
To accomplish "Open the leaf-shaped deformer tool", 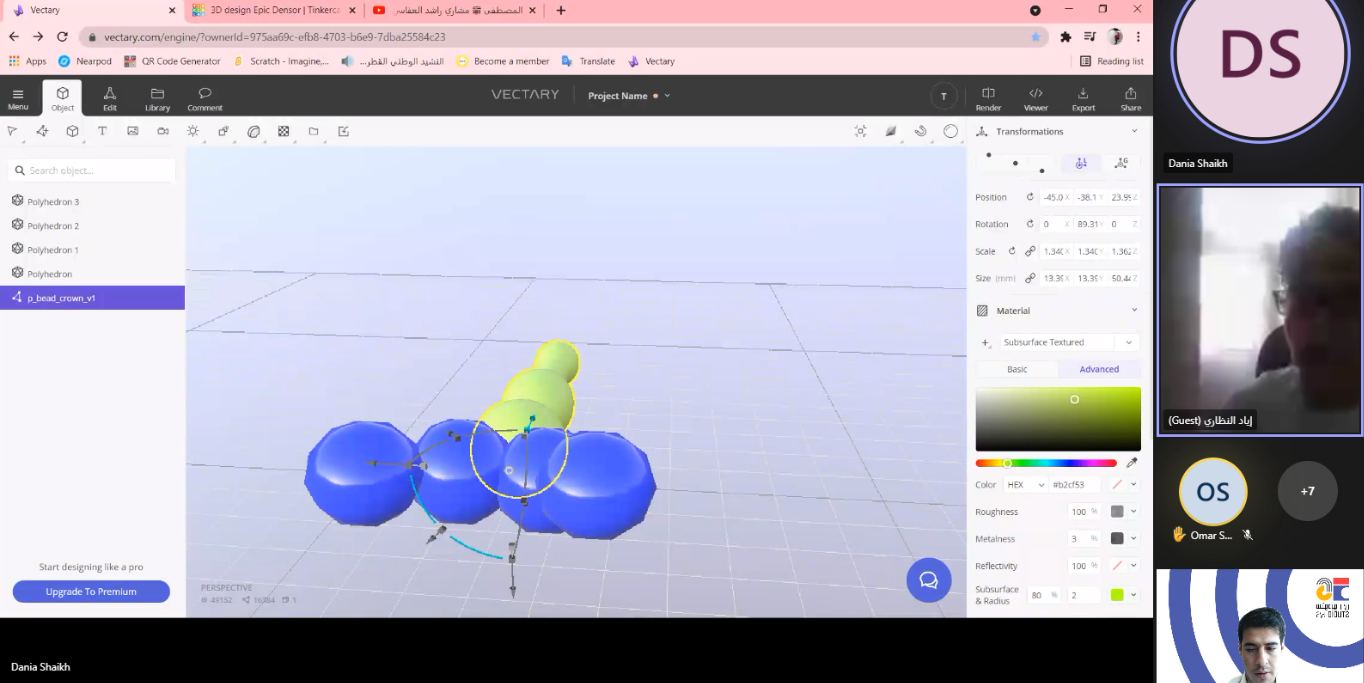I will (x=253, y=131).
